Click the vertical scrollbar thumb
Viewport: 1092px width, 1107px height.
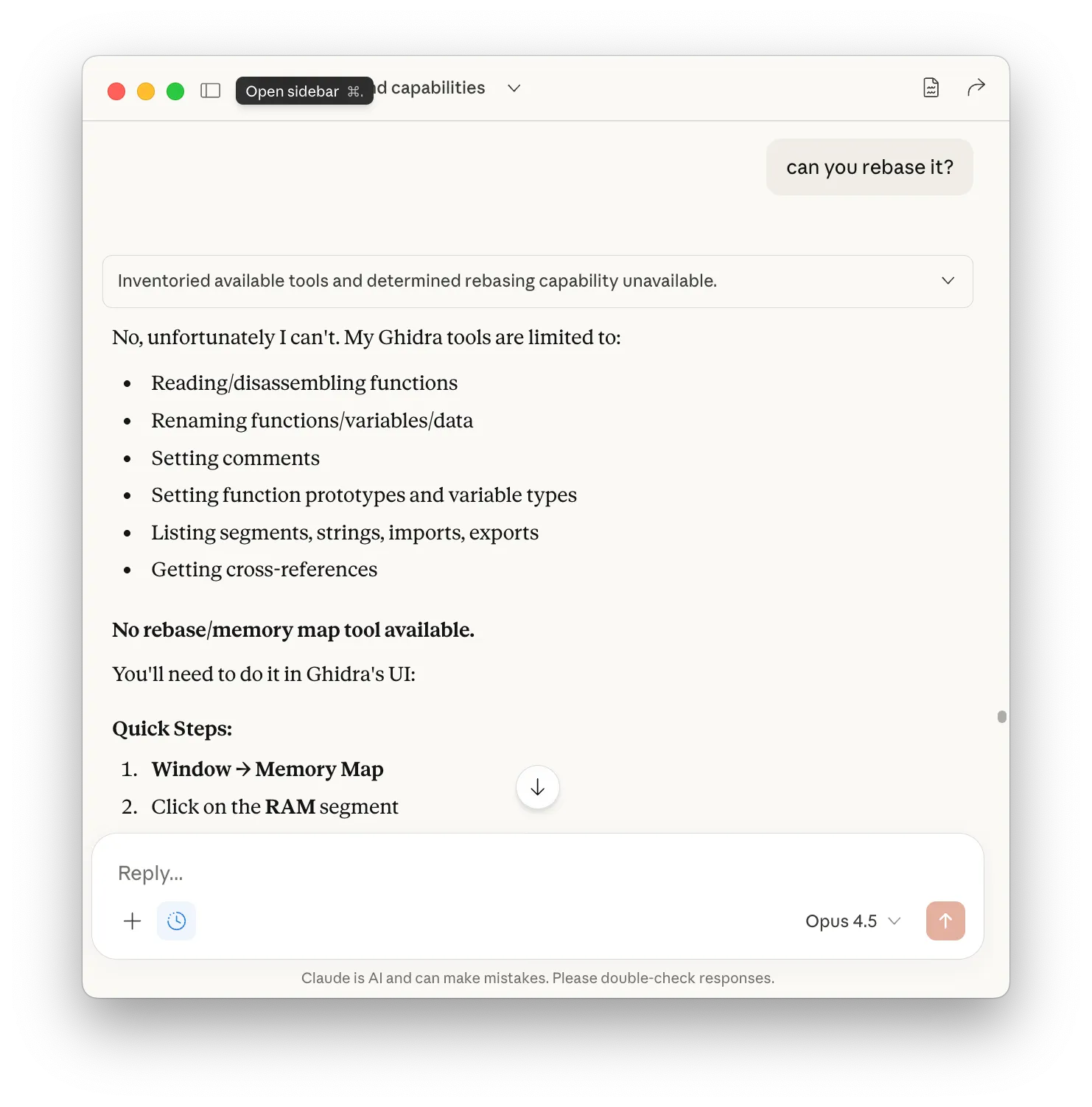1001,716
